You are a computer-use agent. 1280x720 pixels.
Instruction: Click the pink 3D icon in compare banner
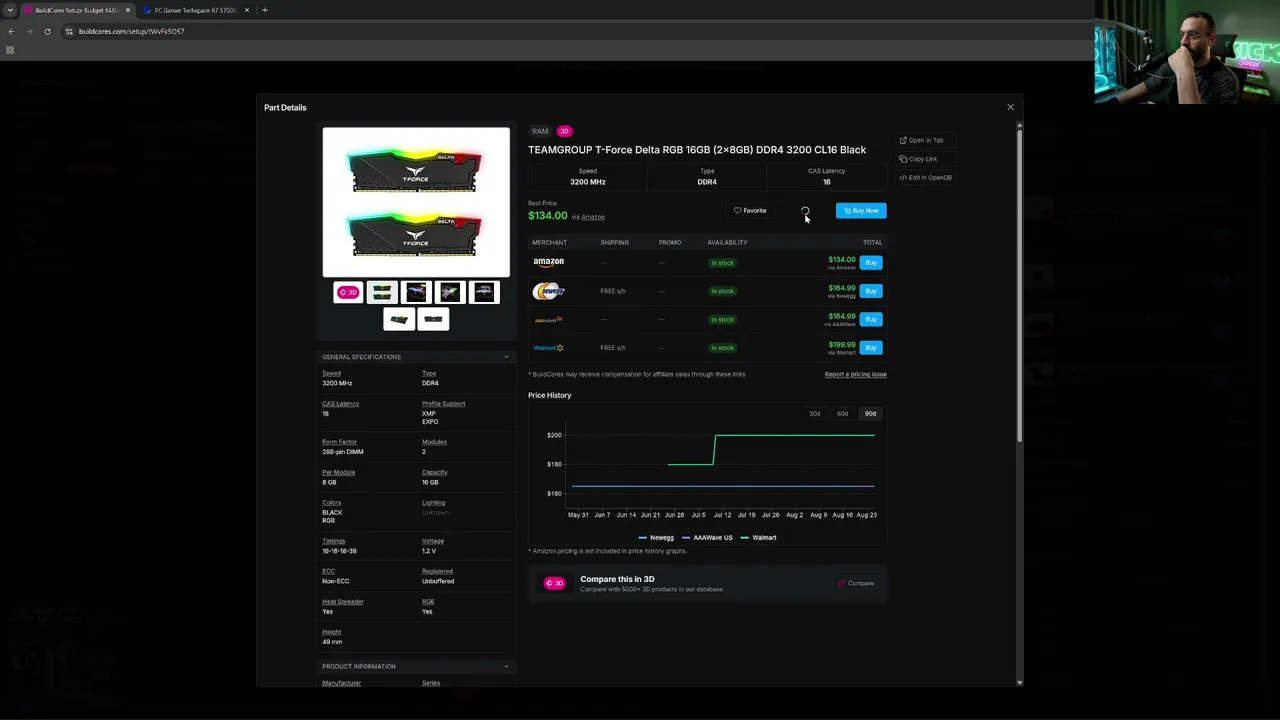coord(554,584)
